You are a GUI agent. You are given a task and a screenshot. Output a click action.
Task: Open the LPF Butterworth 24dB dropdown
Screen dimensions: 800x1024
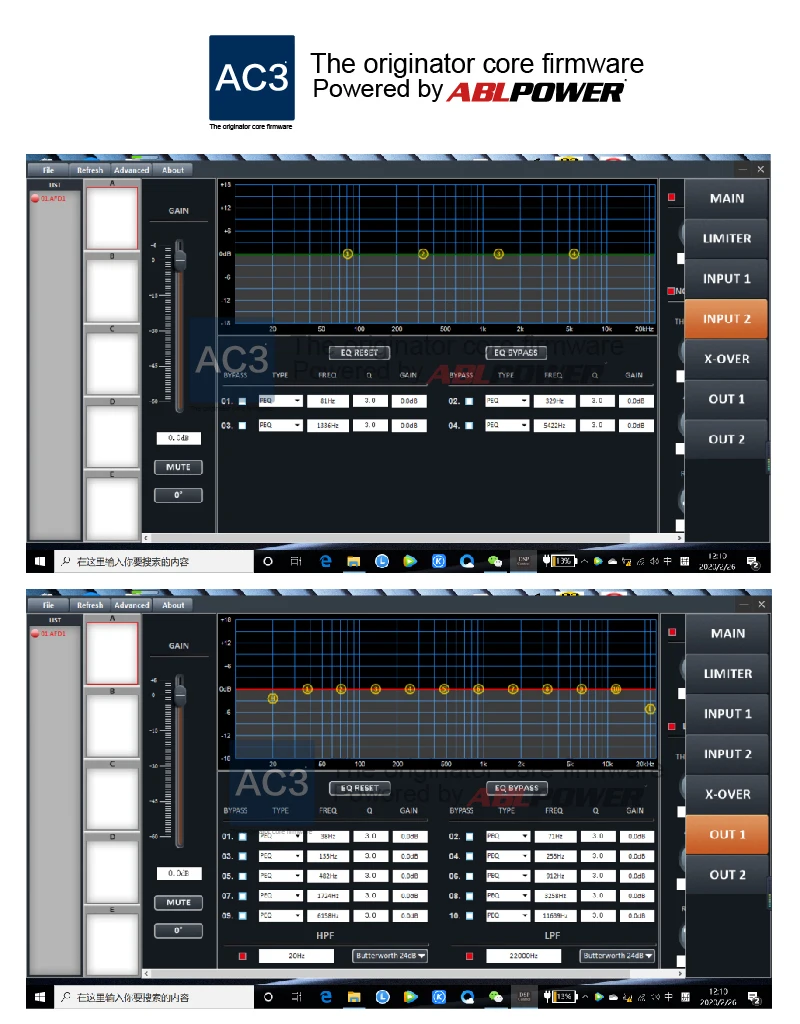617,956
